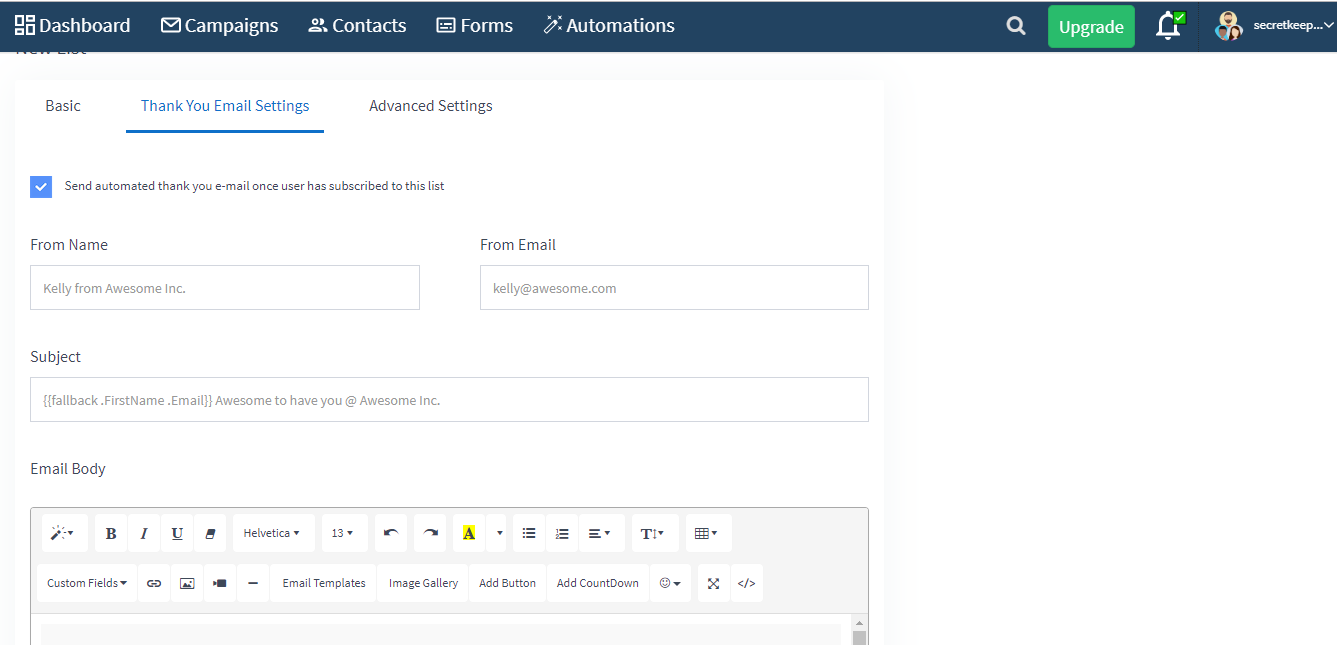The height and width of the screenshot is (645, 1337).
Task: Open the highlight color picker arrow
Action: (x=500, y=533)
